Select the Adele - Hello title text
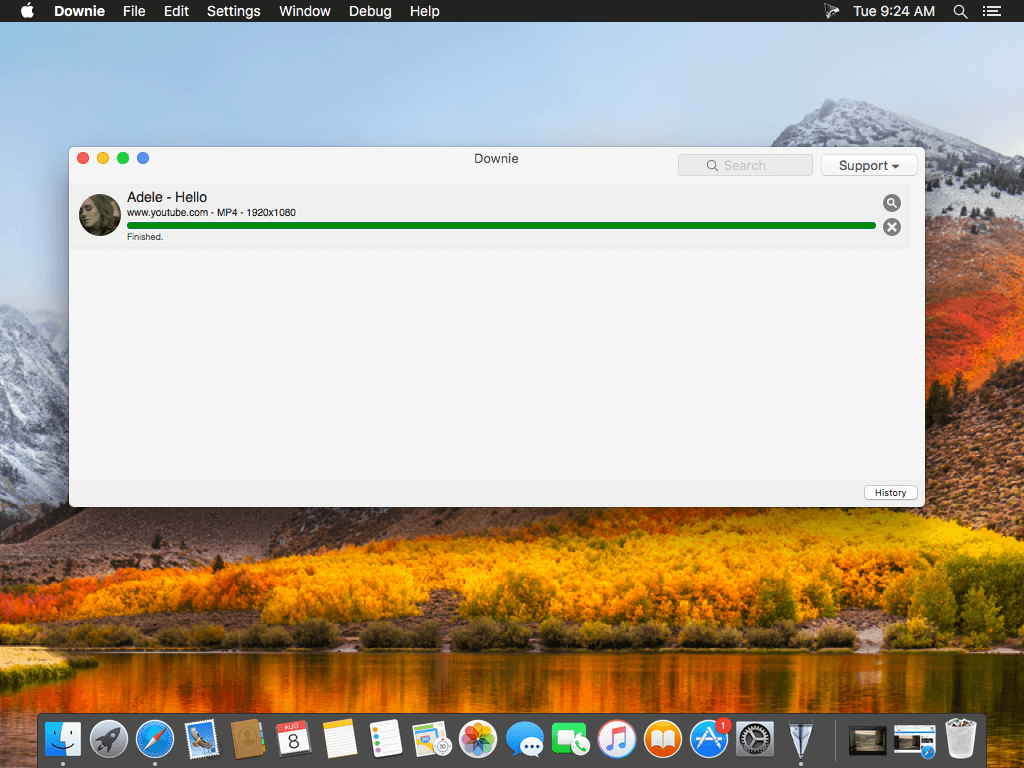 click(x=167, y=197)
